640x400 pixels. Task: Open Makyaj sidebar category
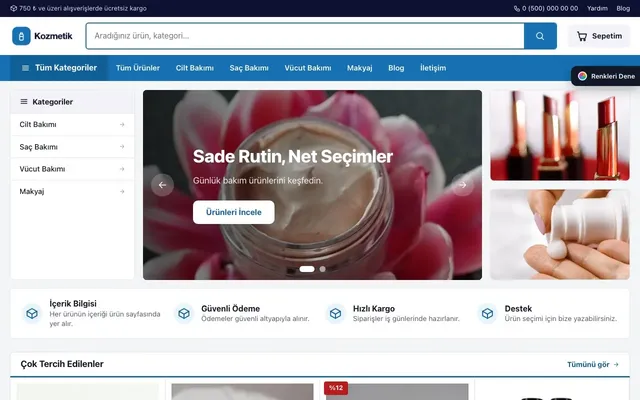pos(72,191)
